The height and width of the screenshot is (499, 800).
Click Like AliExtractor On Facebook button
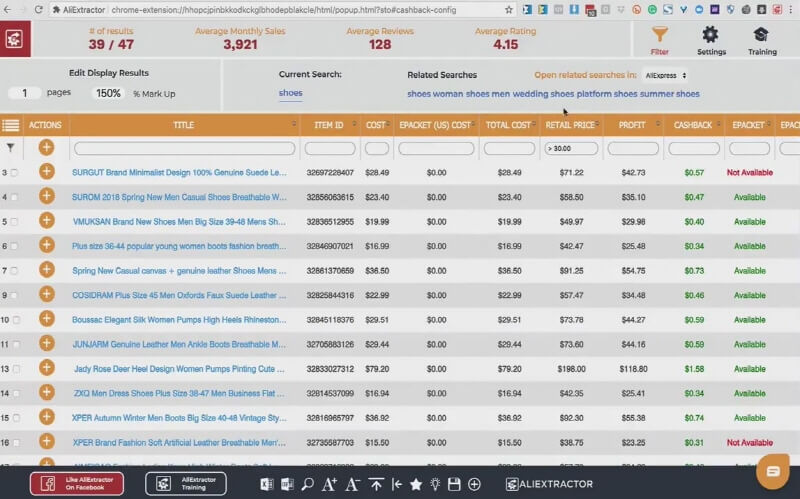tap(77, 484)
